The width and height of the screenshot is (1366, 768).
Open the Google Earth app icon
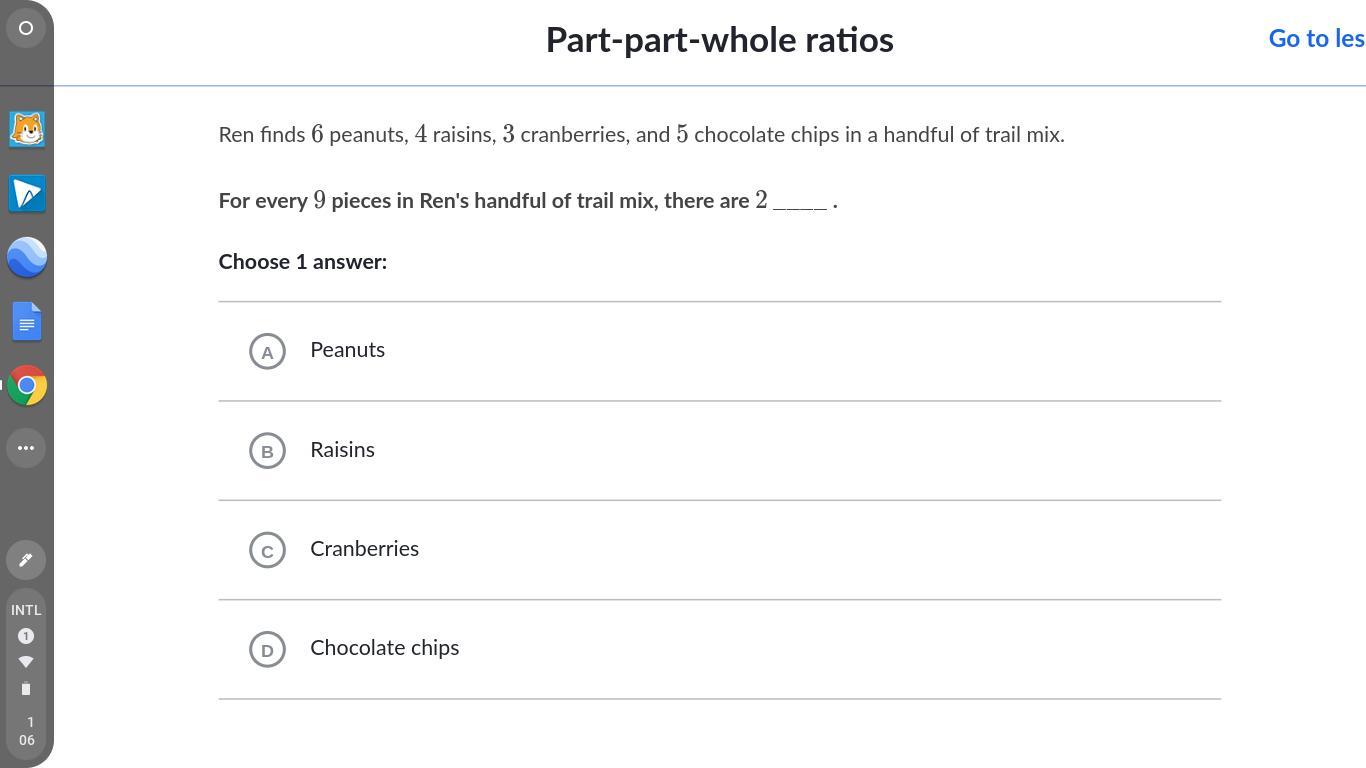[27, 257]
